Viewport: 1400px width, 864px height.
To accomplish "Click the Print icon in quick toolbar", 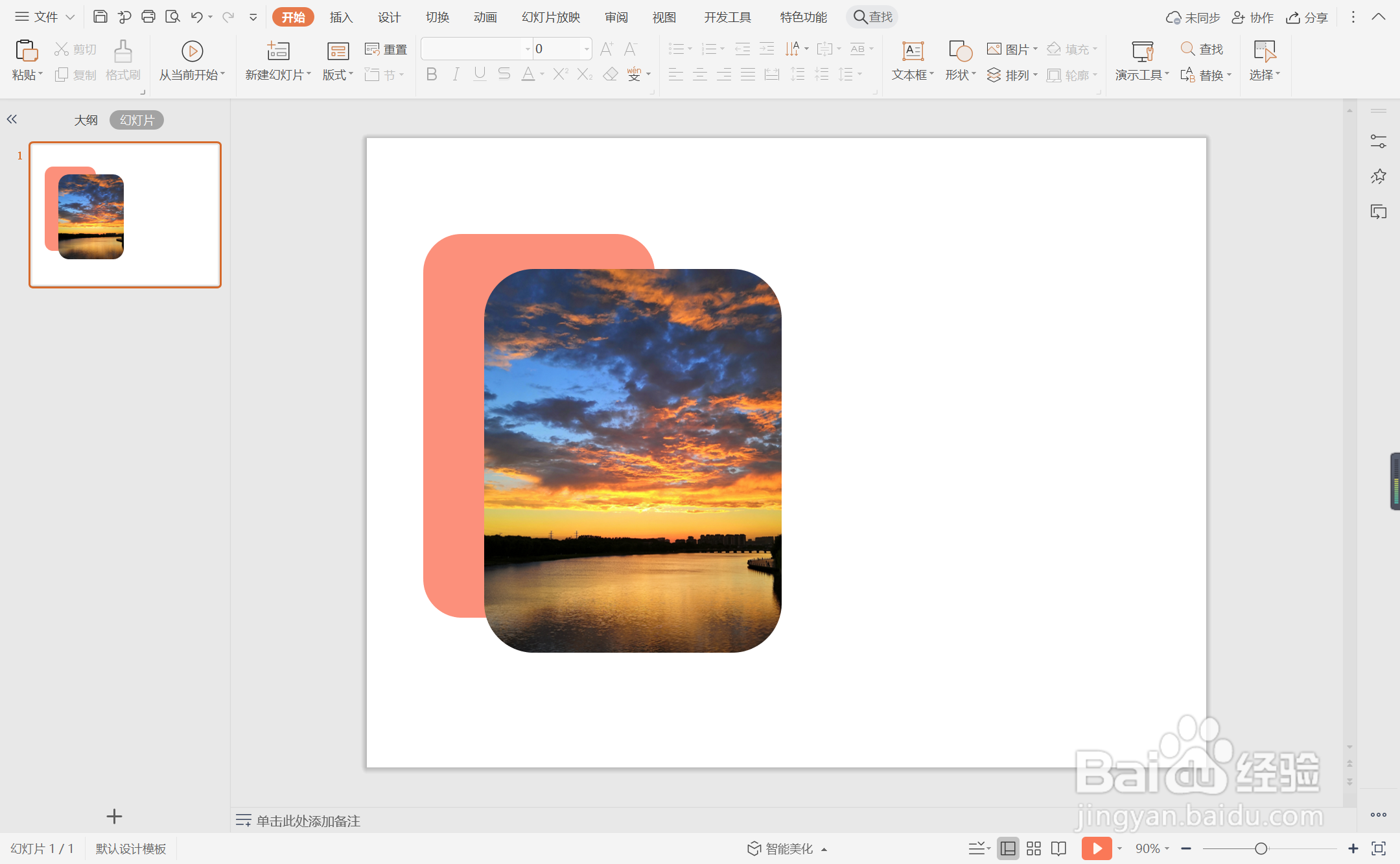I will pyautogui.click(x=148, y=17).
